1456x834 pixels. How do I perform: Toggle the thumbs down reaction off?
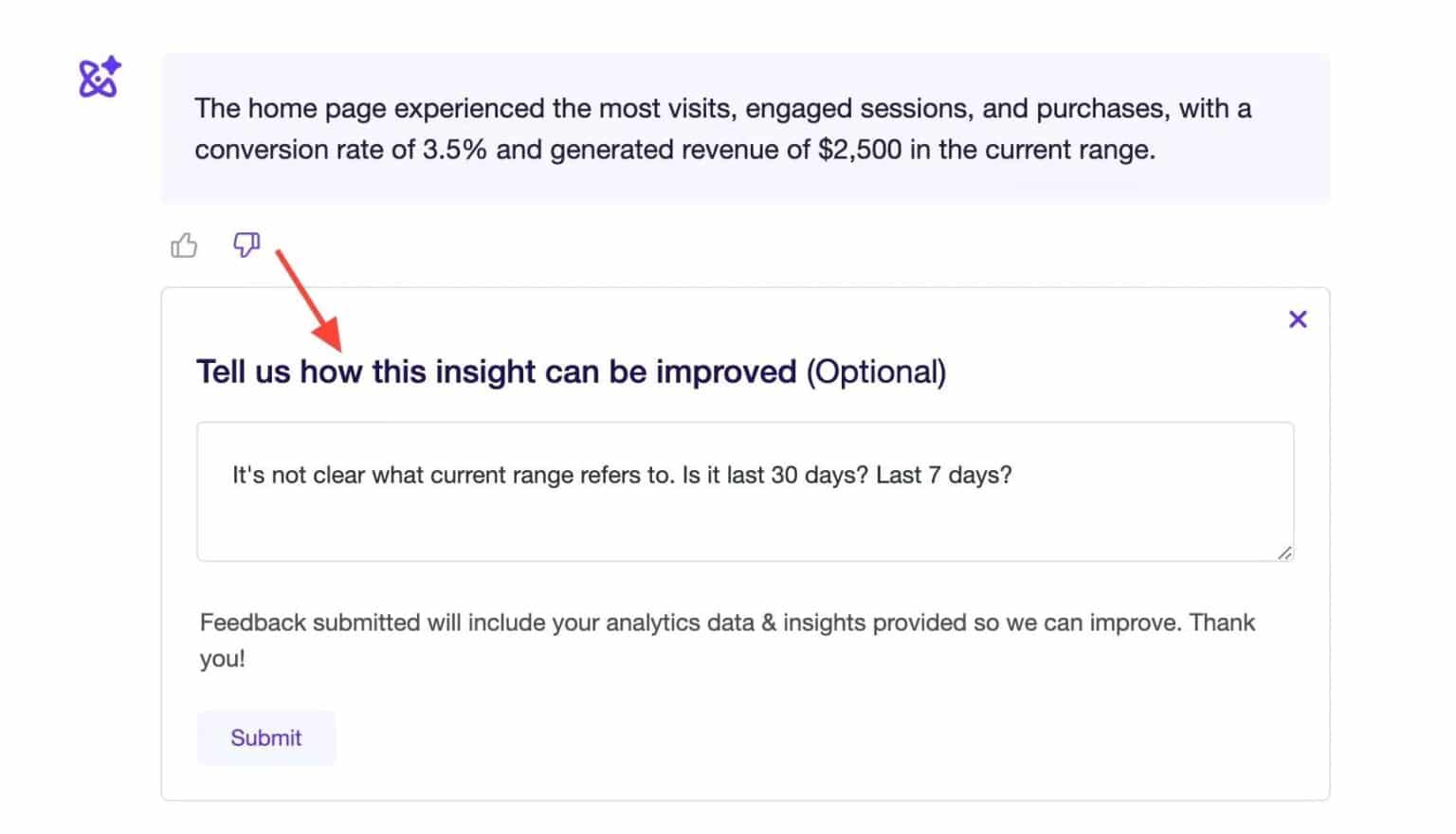[246, 245]
